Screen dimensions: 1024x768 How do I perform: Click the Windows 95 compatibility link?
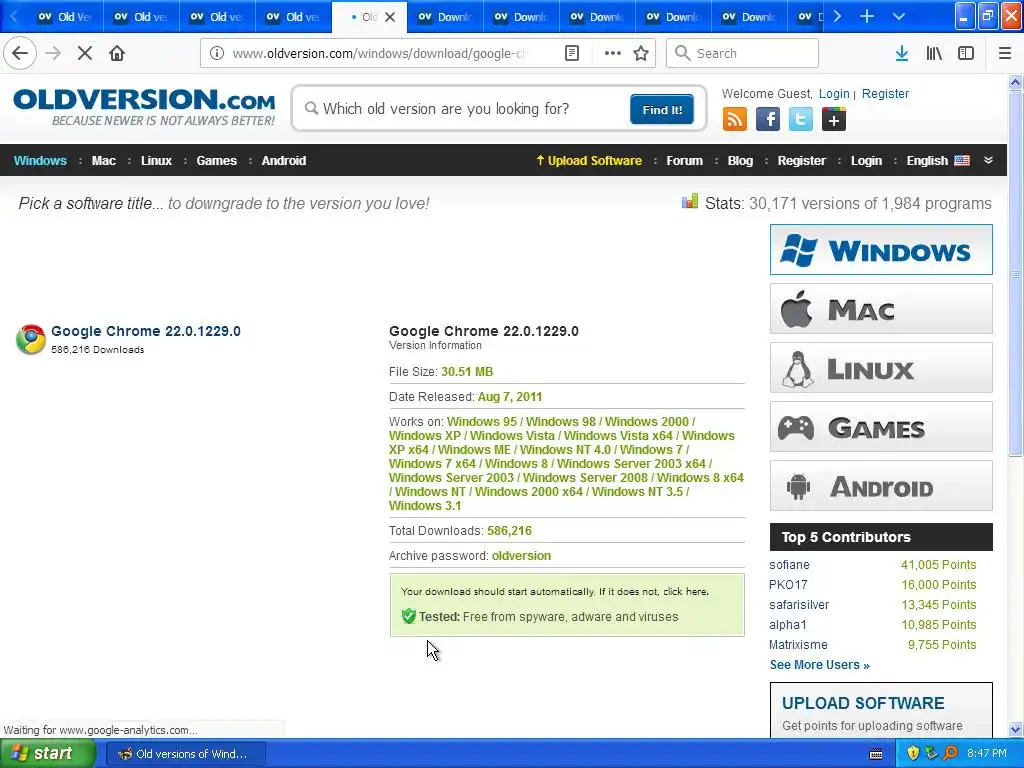tap(481, 422)
